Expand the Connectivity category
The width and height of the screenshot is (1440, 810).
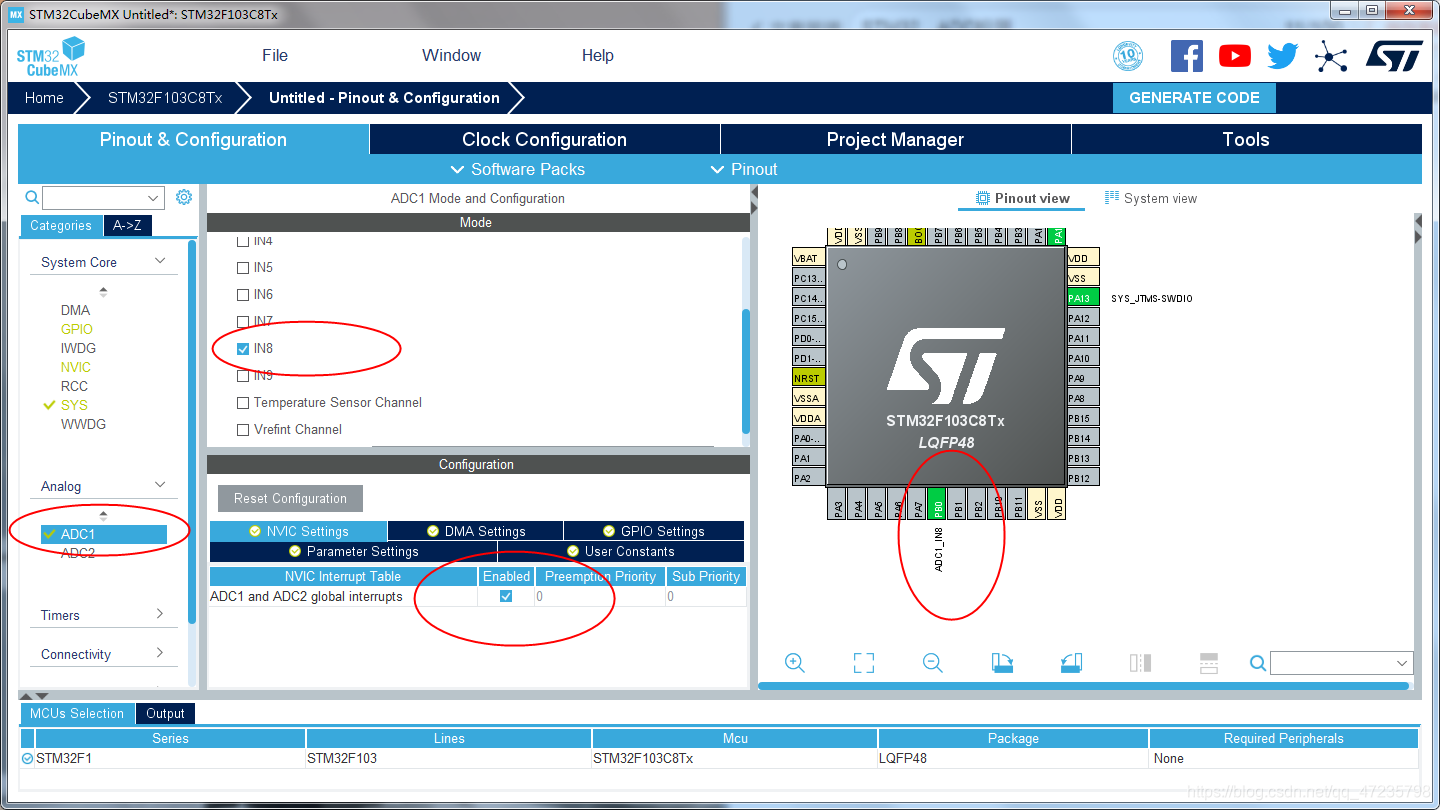tap(160, 653)
